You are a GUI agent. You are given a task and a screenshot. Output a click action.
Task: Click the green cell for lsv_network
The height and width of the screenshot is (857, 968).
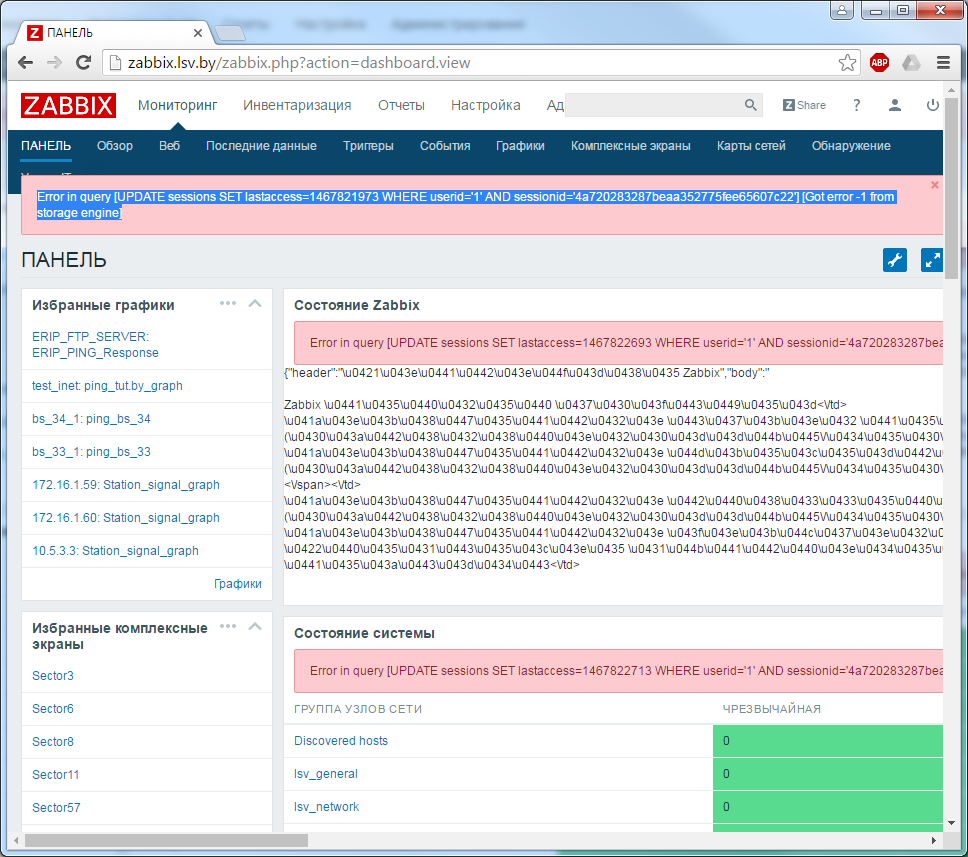tap(828, 807)
